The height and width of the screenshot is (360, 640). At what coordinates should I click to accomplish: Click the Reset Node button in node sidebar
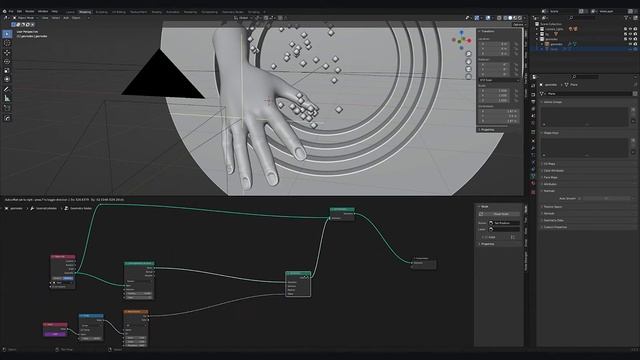(501, 214)
